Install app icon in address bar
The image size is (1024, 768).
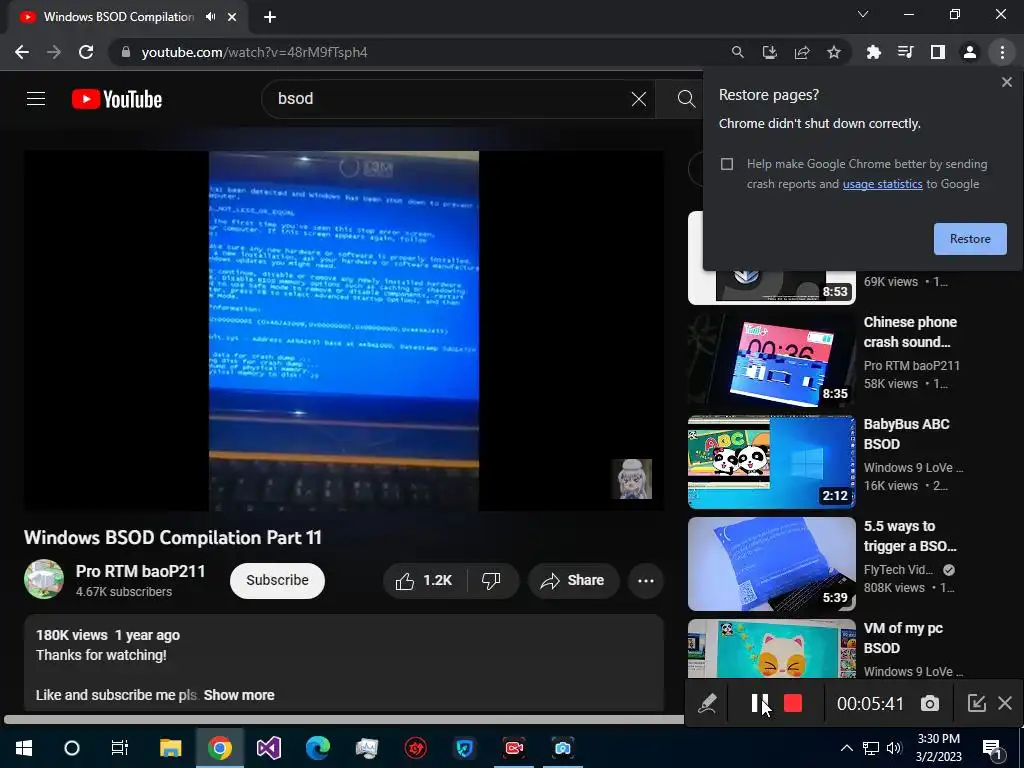tap(769, 52)
